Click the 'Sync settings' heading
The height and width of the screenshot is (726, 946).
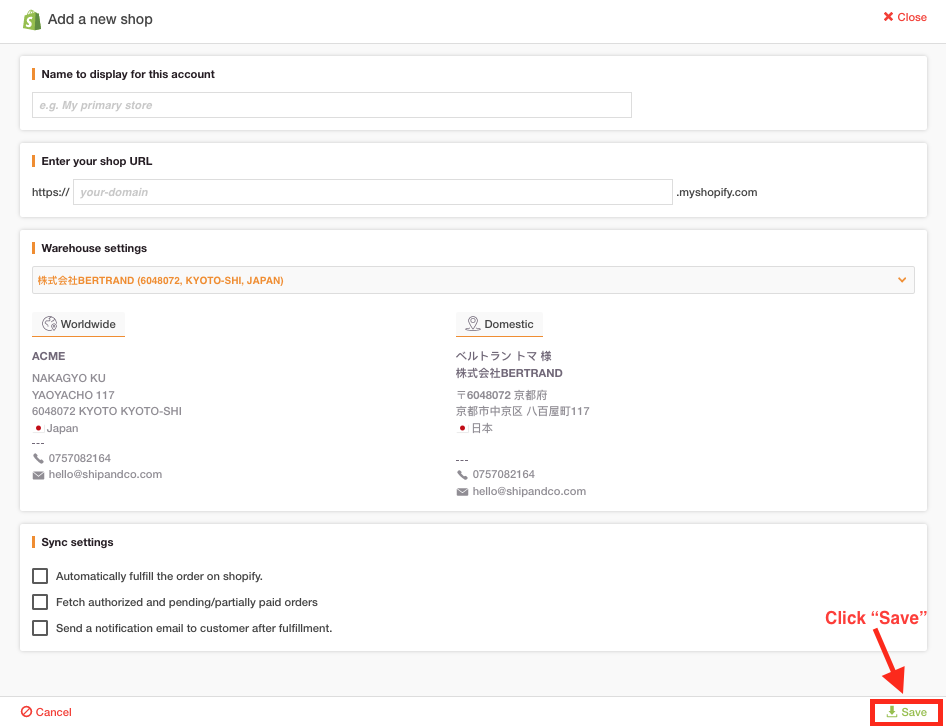point(77,542)
